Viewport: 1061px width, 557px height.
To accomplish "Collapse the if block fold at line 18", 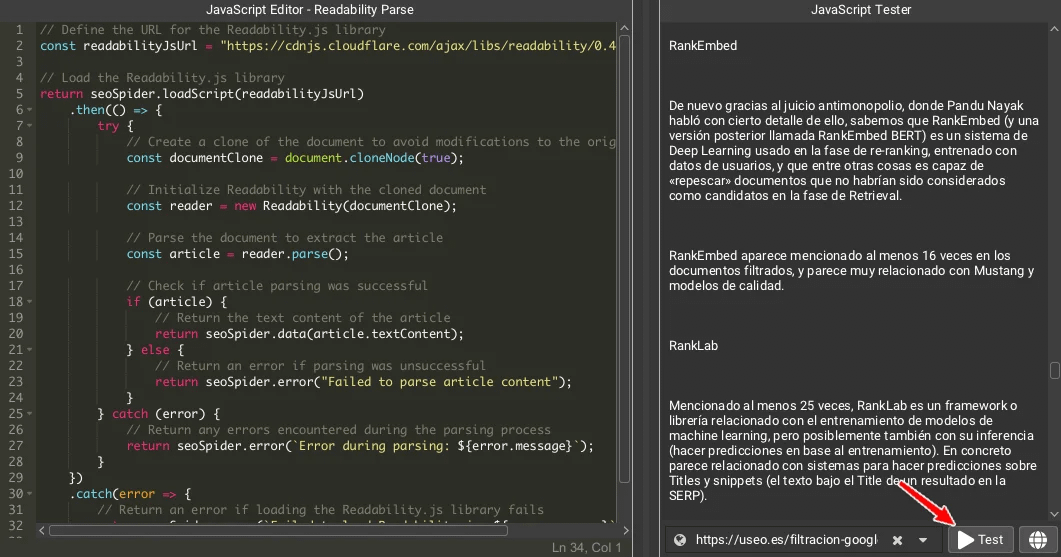I will click(30, 302).
